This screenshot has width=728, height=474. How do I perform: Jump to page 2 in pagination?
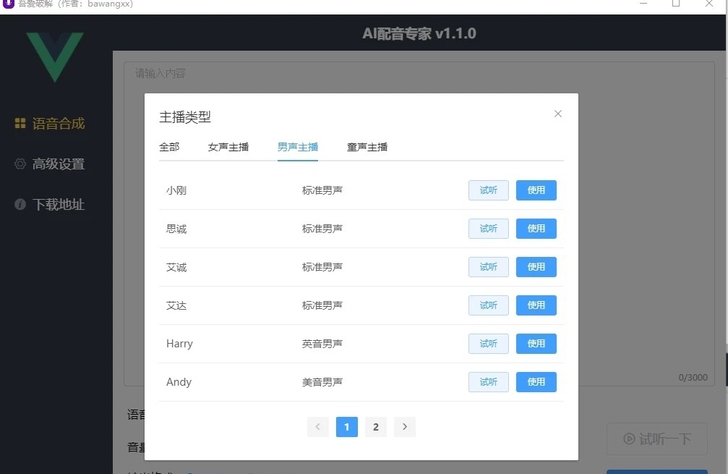tap(376, 427)
